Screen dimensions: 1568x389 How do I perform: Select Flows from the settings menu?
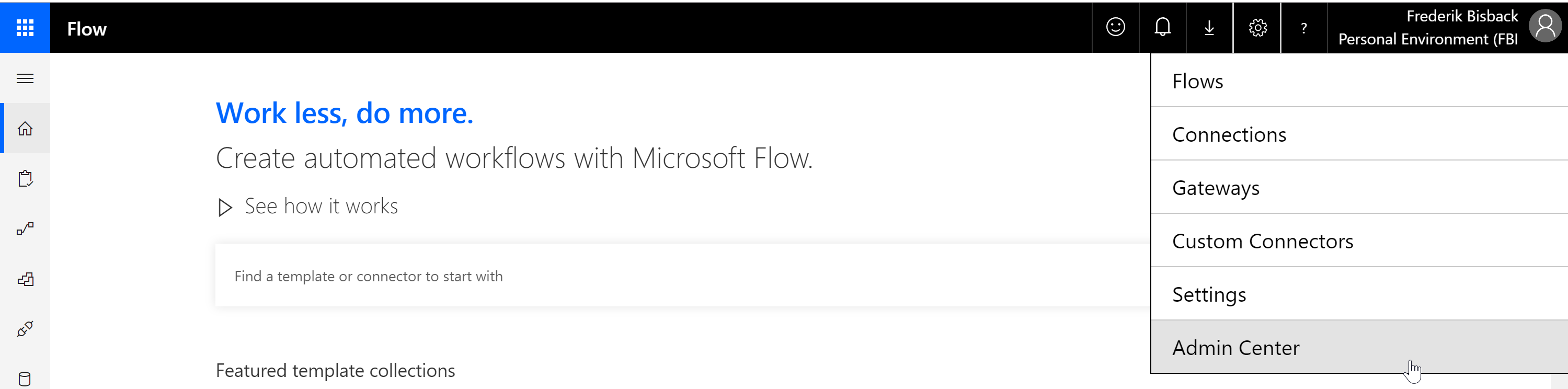point(1197,81)
